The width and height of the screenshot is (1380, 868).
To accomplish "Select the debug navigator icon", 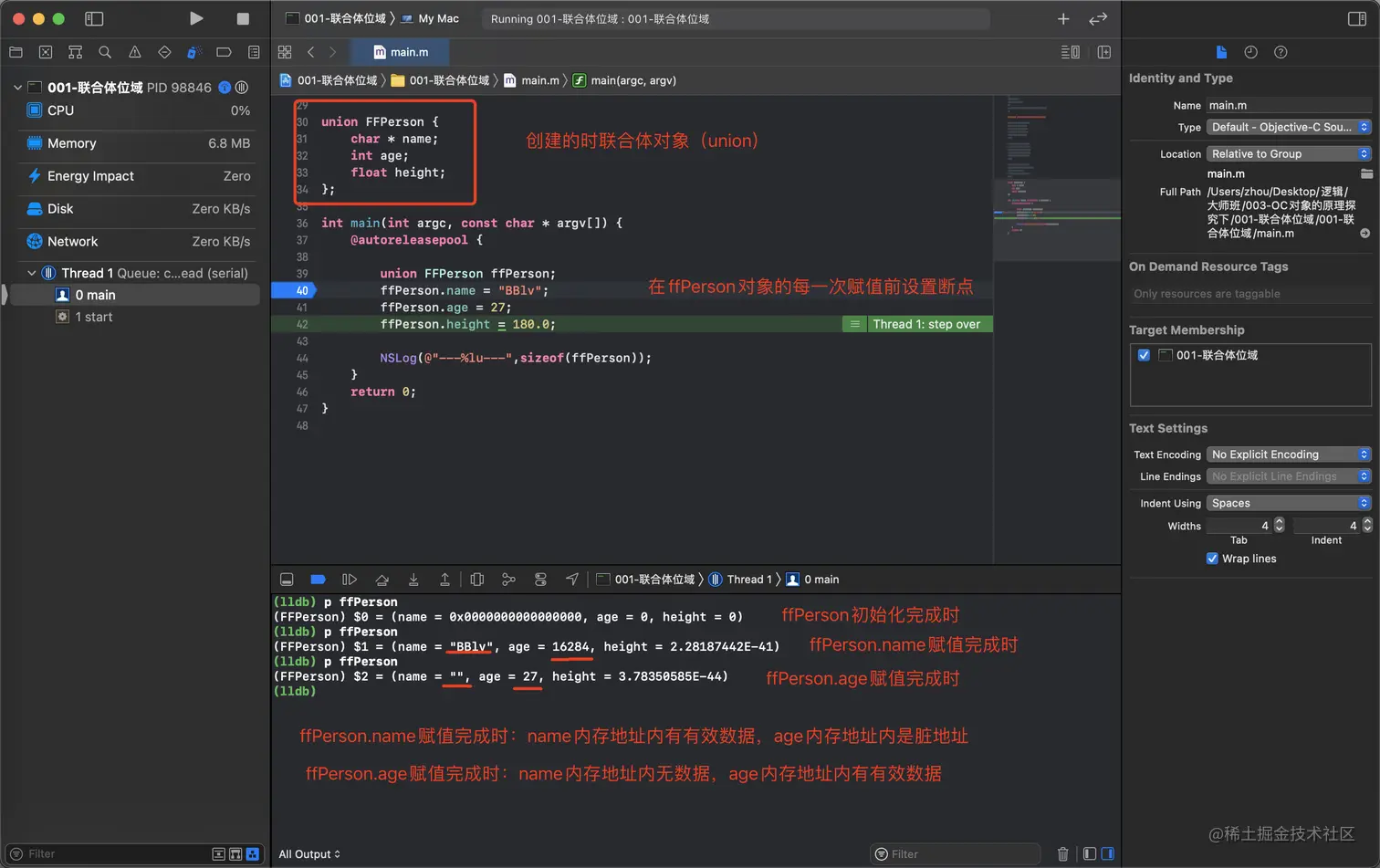I will [193, 52].
